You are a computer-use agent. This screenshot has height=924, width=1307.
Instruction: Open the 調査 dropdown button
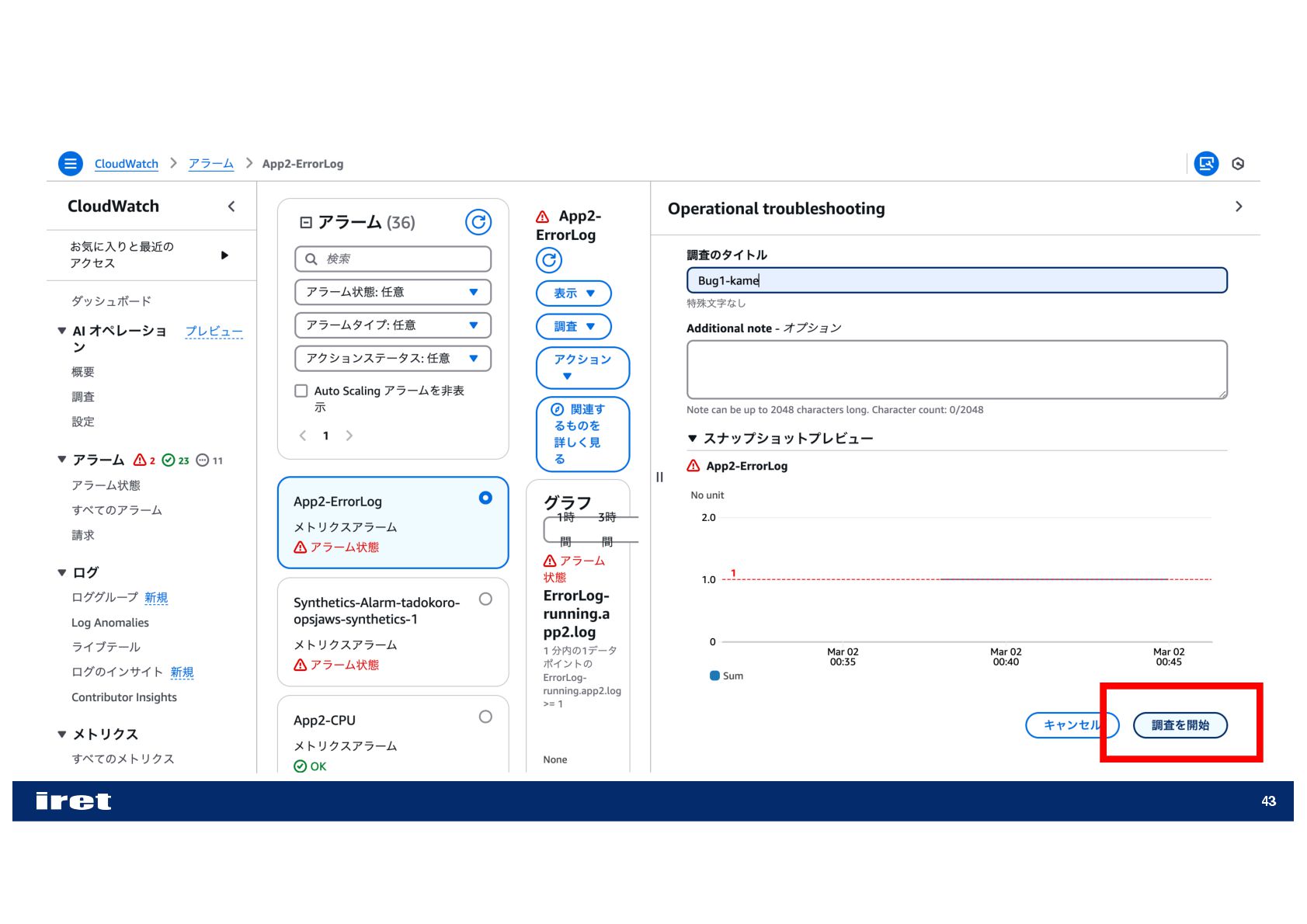[574, 327]
